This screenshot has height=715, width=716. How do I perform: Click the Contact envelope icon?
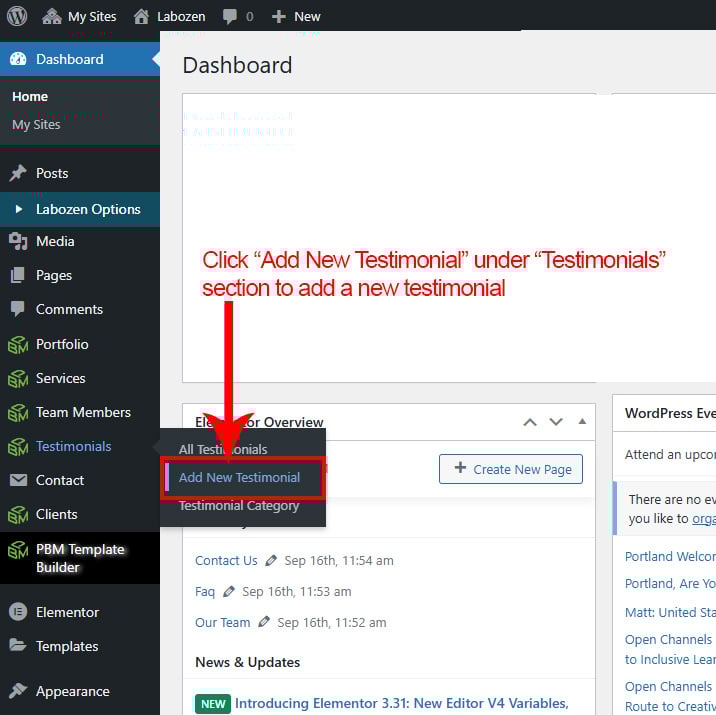[x=18, y=480]
